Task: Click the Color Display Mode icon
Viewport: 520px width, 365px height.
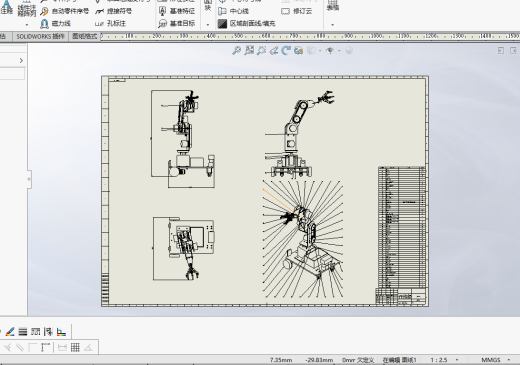Action: point(61,332)
